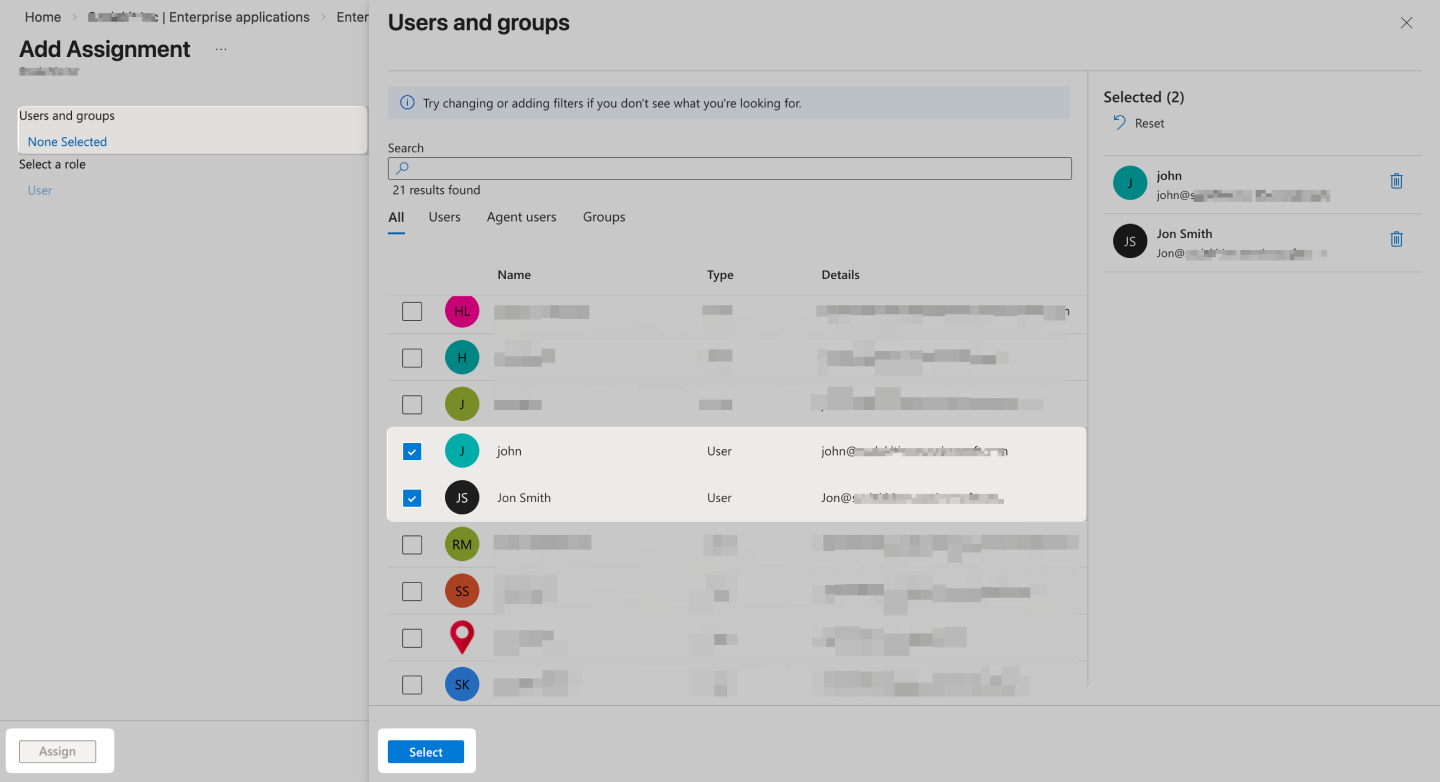Switch to the Groups tab

click(603, 216)
